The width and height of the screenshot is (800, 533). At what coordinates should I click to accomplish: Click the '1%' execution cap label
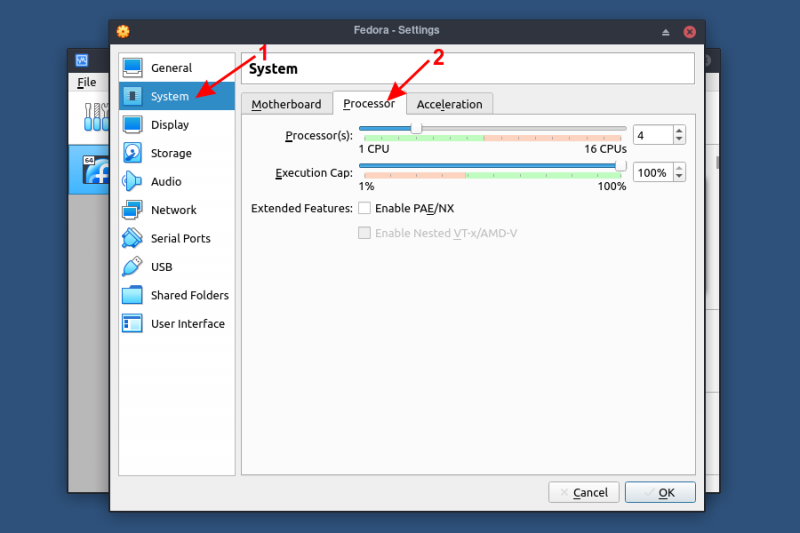pyautogui.click(x=366, y=186)
